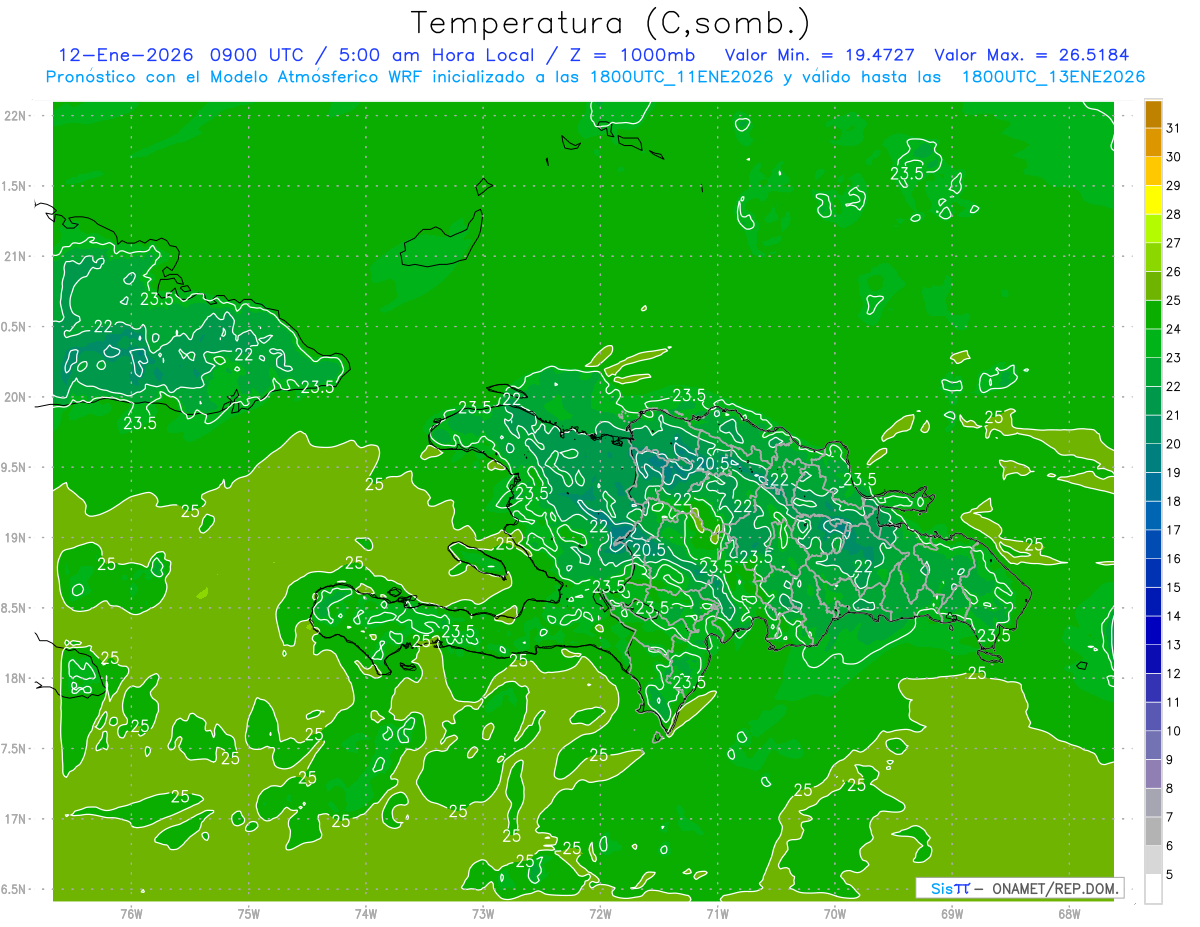This screenshot has width=1200, height=927.
Task: Pick the gray legend swatch between 6 and 7
Action: (x=1153, y=832)
